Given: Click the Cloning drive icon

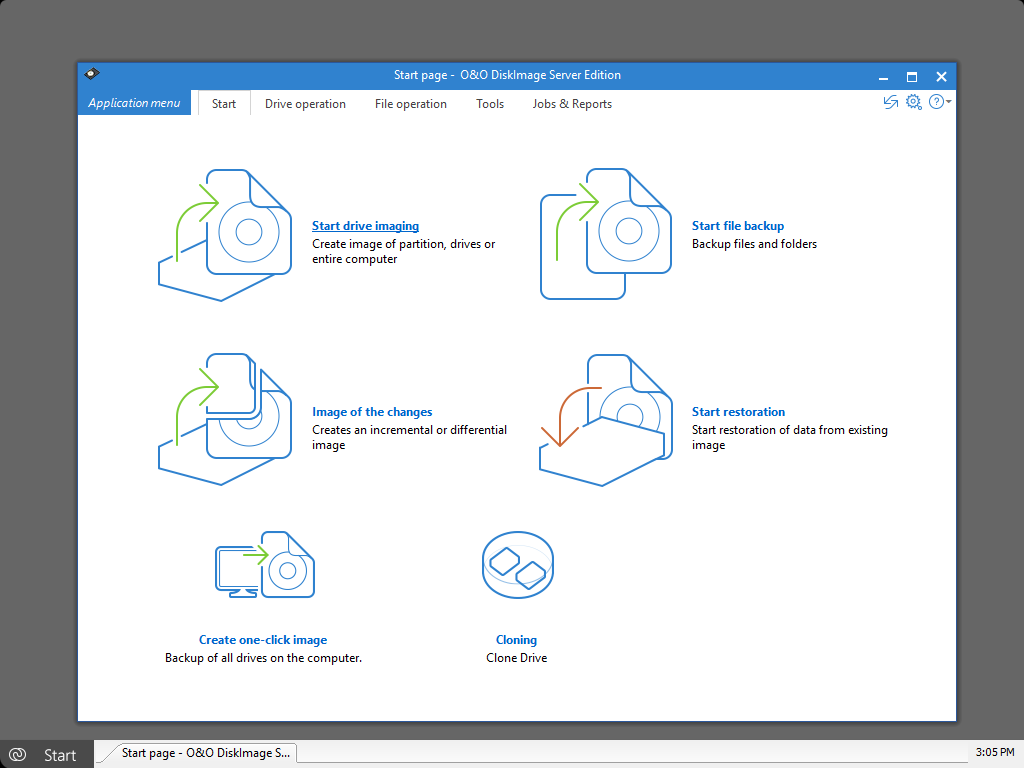Looking at the screenshot, I should coord(517,565).
